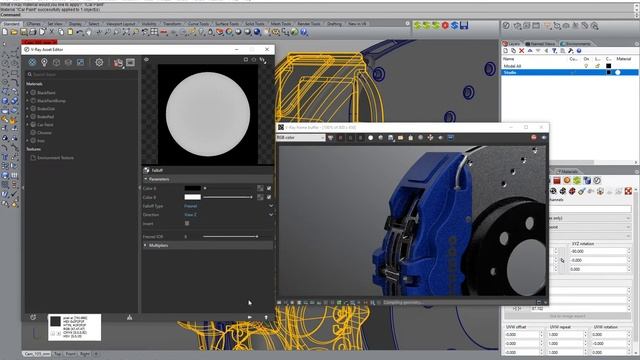Toggle the Invert checkbox

[187, 224]
